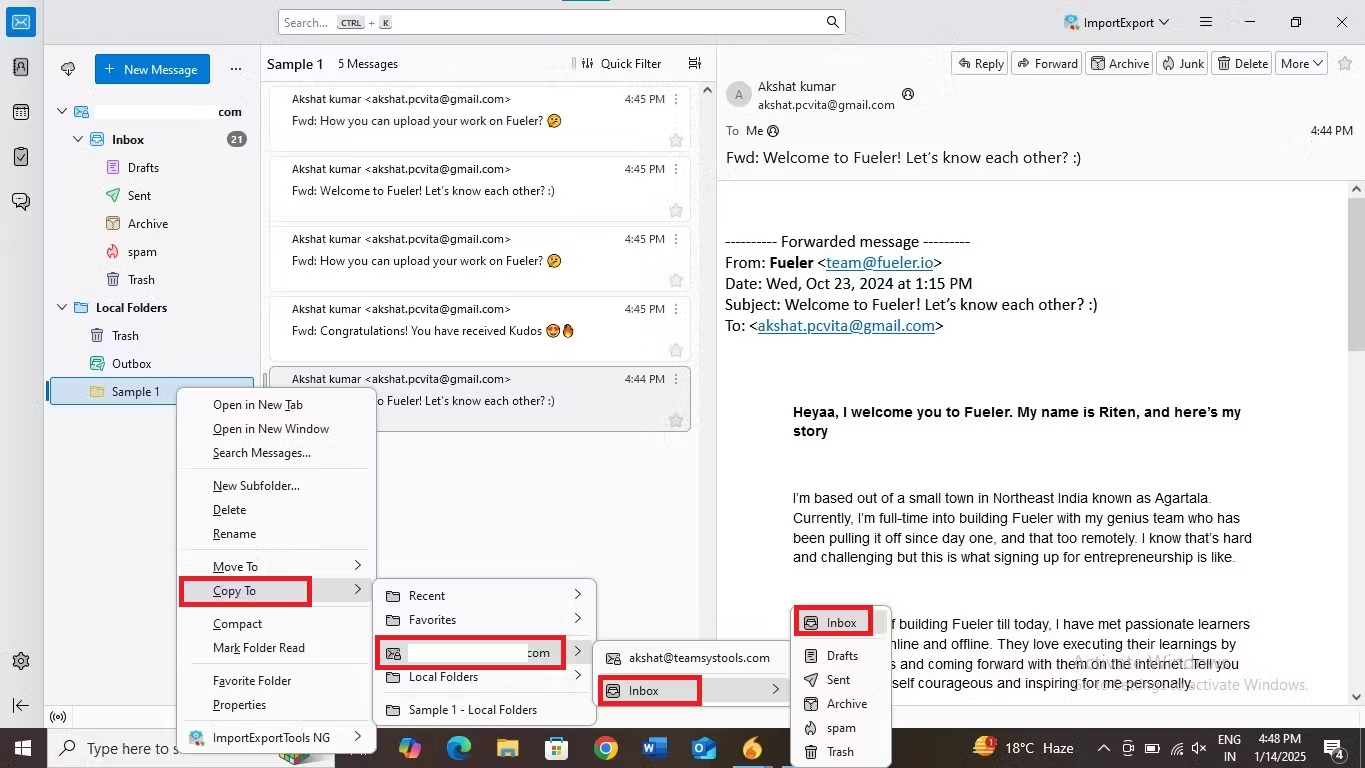The image size is (1365, 768).
Task: Open Outlook from the taskbar
Action: coord(703,748)
